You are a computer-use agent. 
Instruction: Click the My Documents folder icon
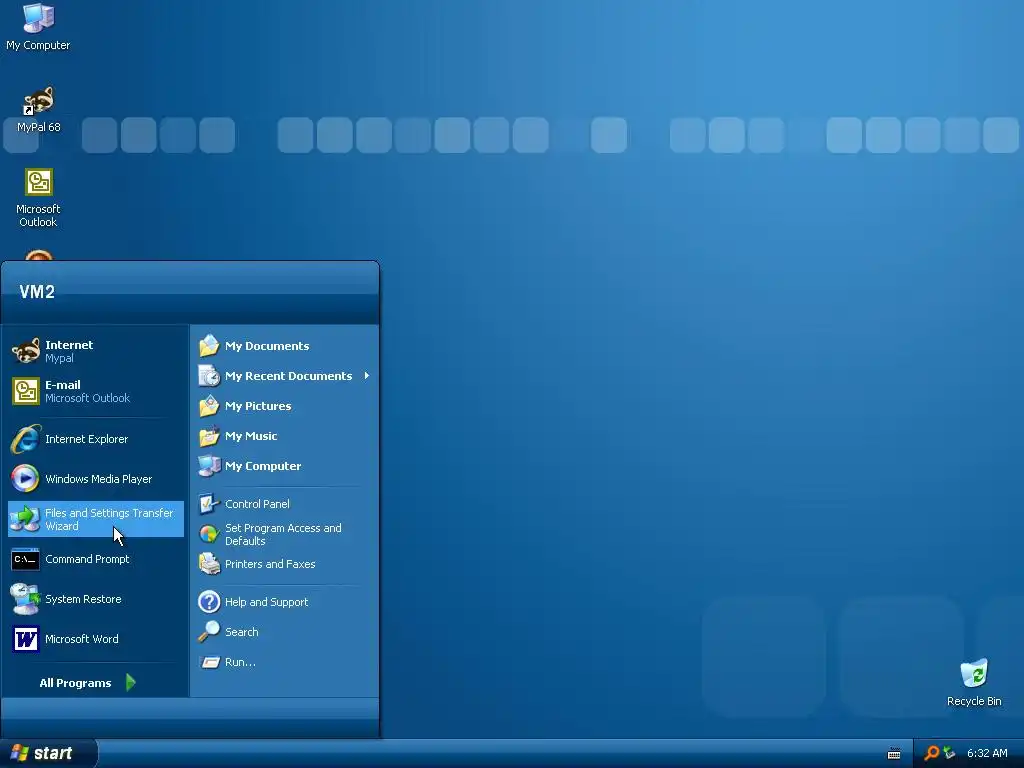(x=209, y=345)
